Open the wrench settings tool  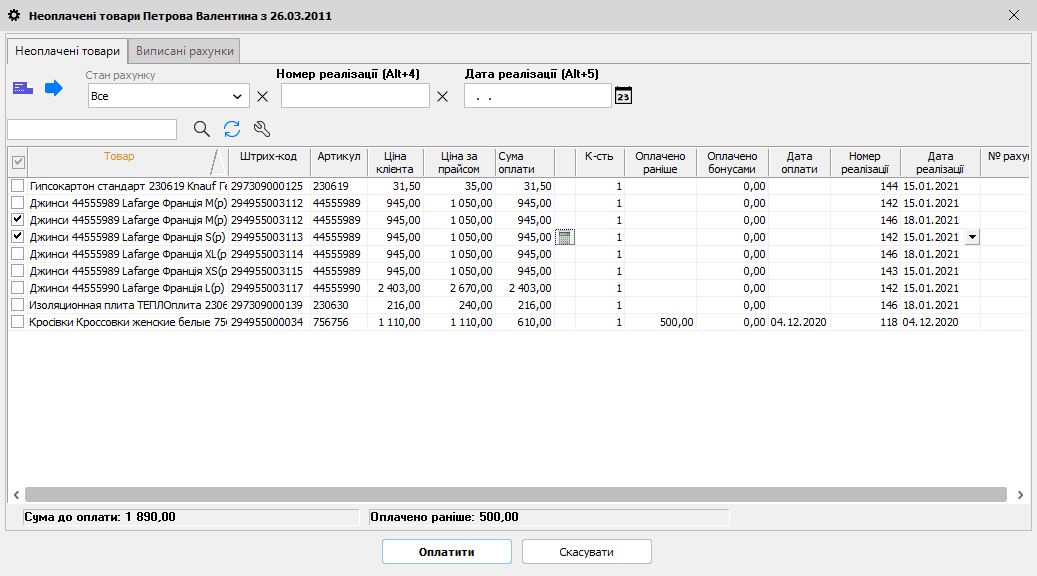click(262, 129)
